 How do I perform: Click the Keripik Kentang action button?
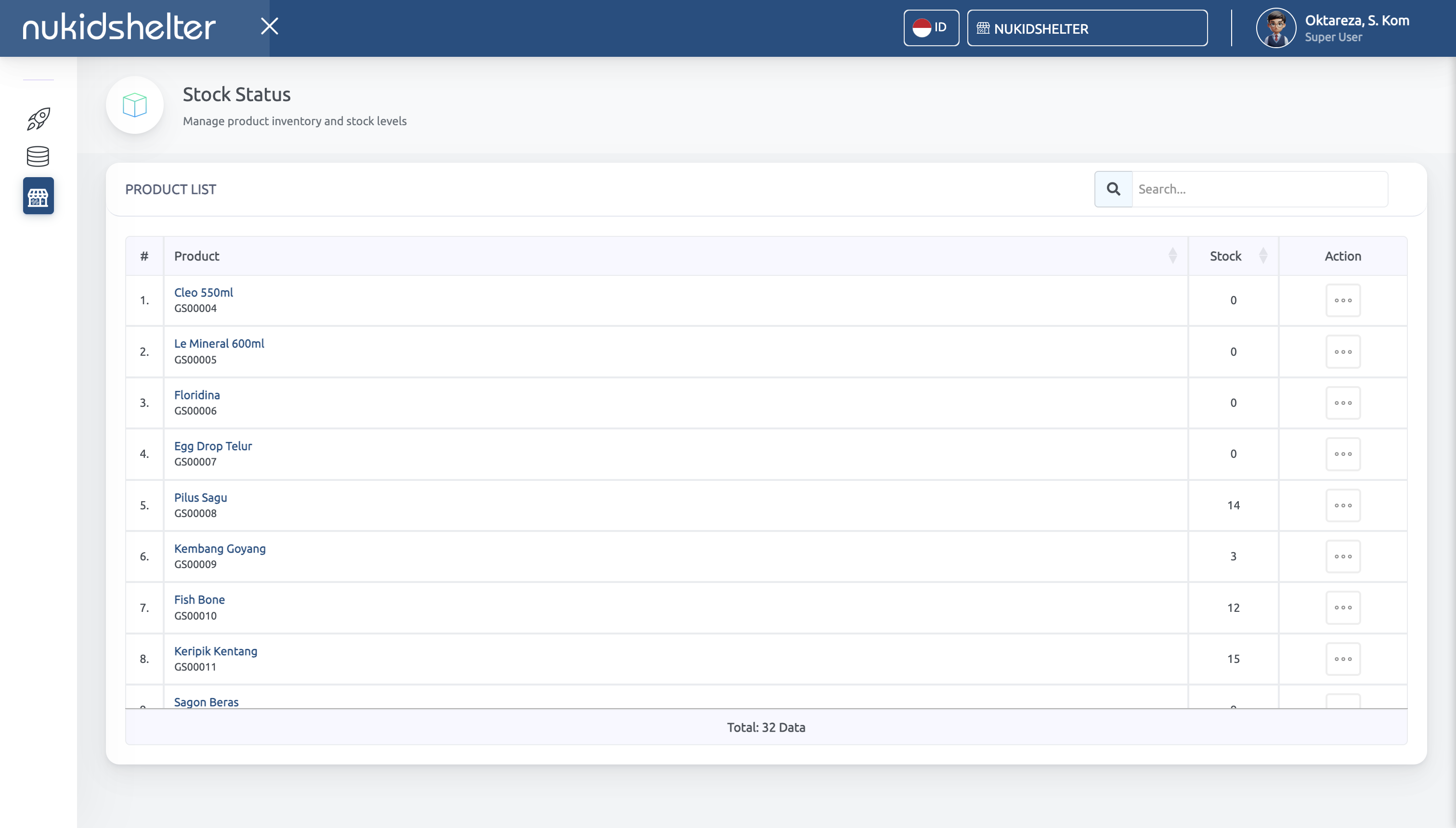1343,659
